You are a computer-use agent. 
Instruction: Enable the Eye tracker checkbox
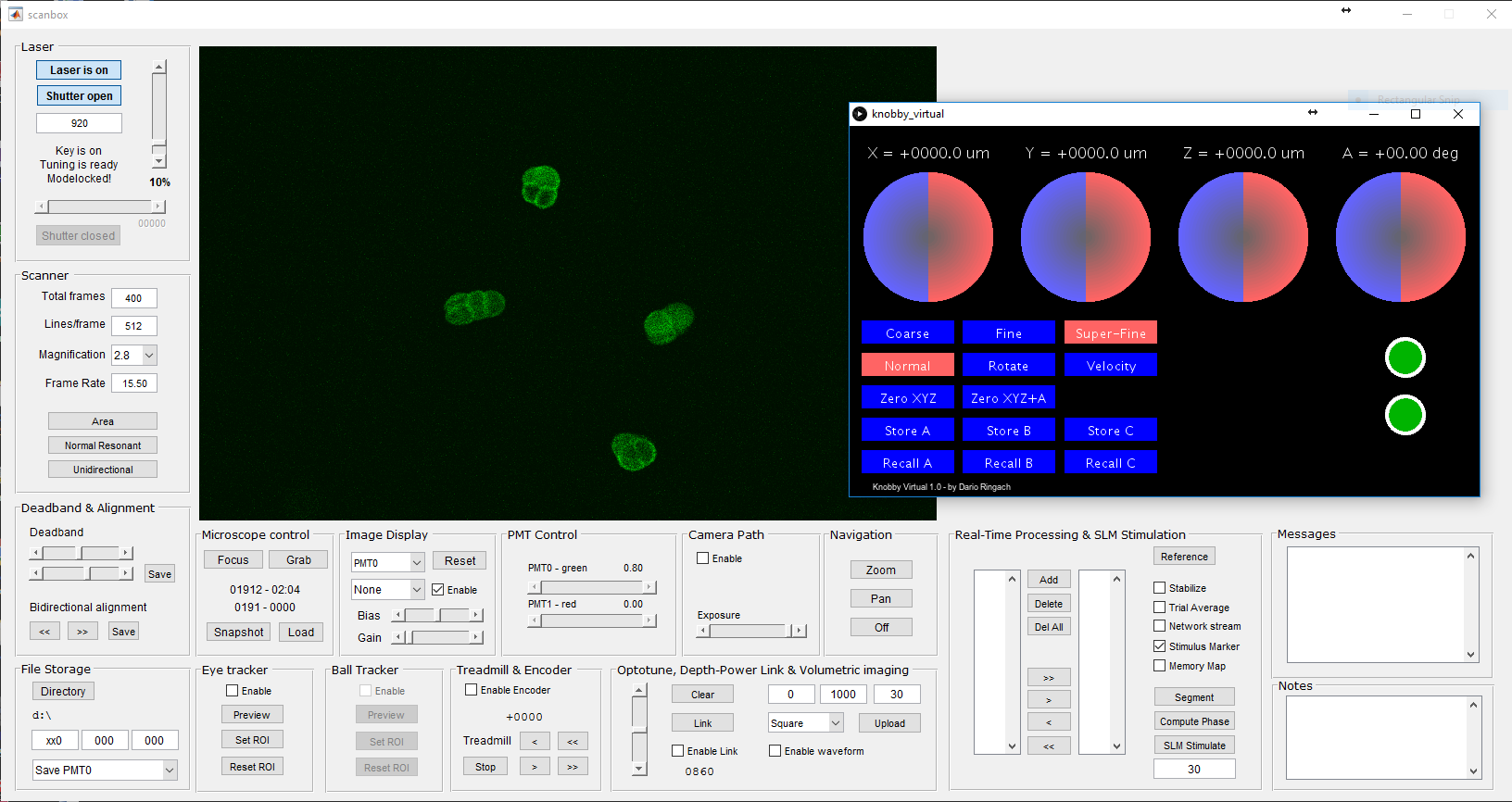coord(233,691)
